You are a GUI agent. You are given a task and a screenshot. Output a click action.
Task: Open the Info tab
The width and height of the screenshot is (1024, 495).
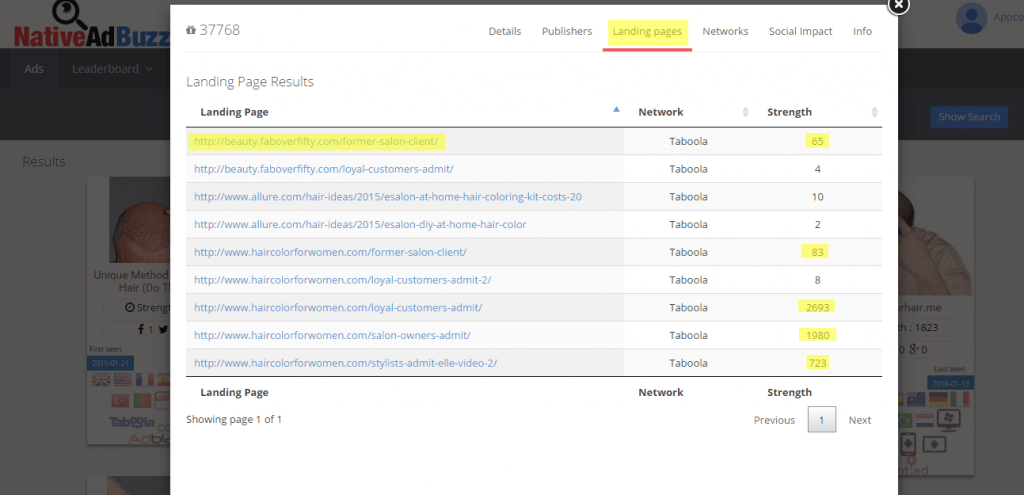(862, 31)
